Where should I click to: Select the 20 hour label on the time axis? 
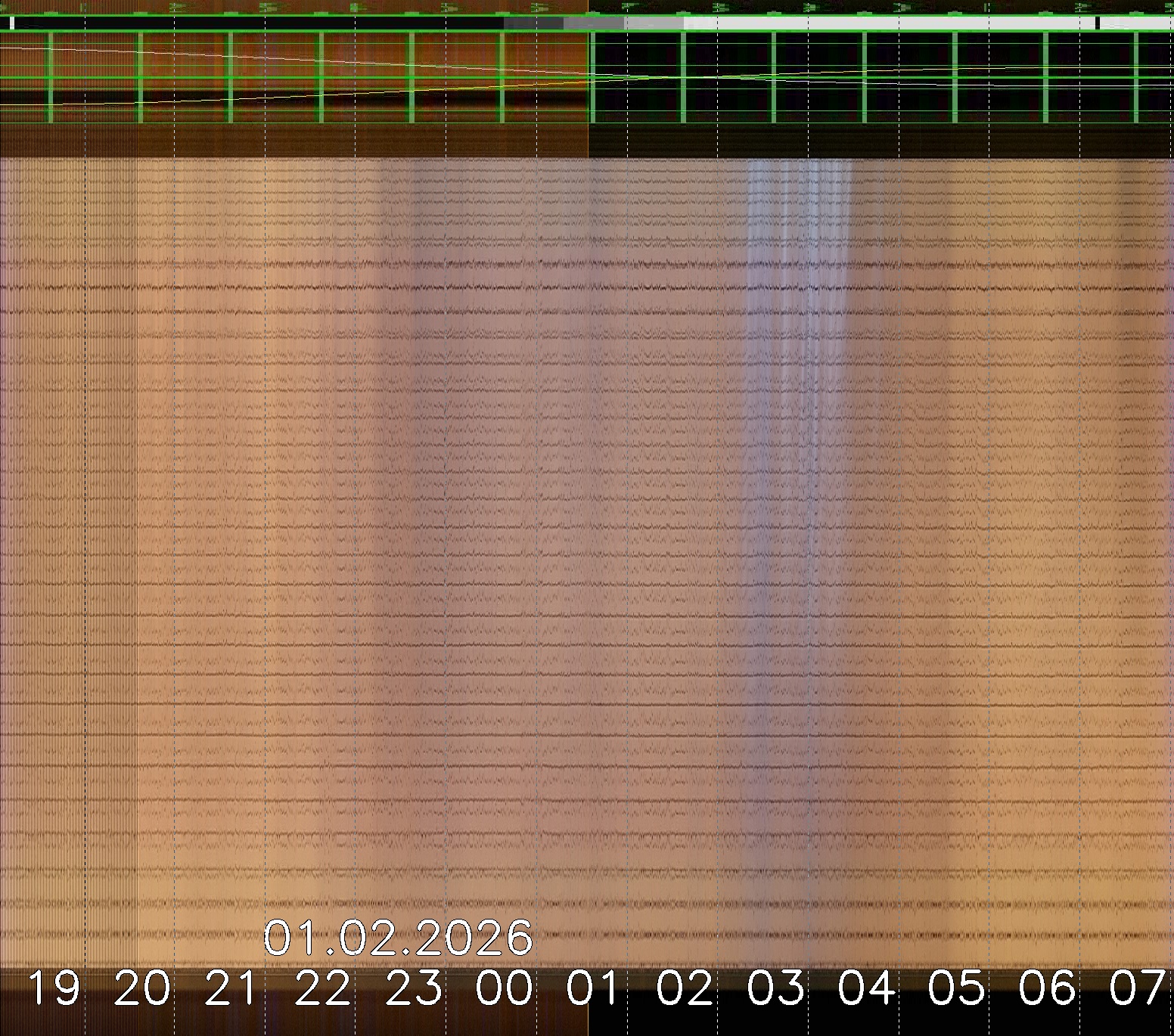(x=142, y=988)
